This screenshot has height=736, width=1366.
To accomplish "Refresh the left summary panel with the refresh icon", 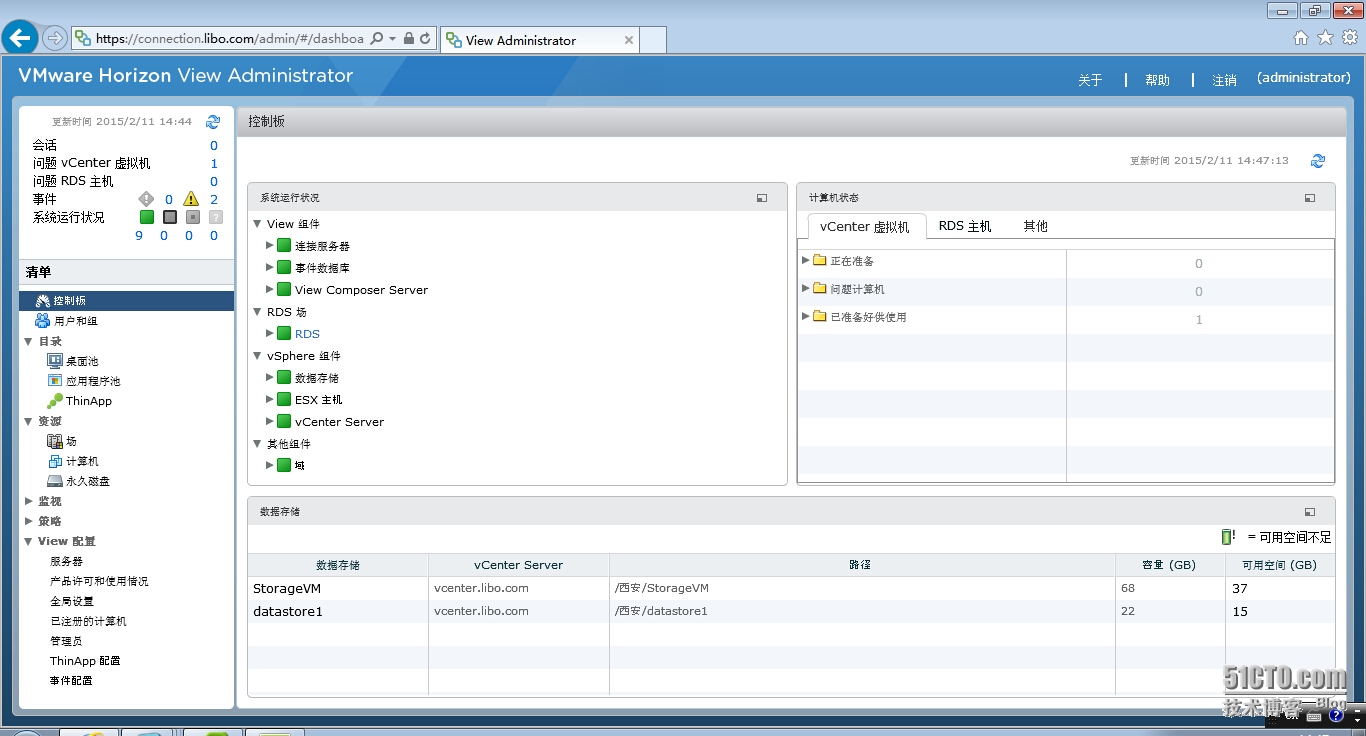I will (213, 122).
